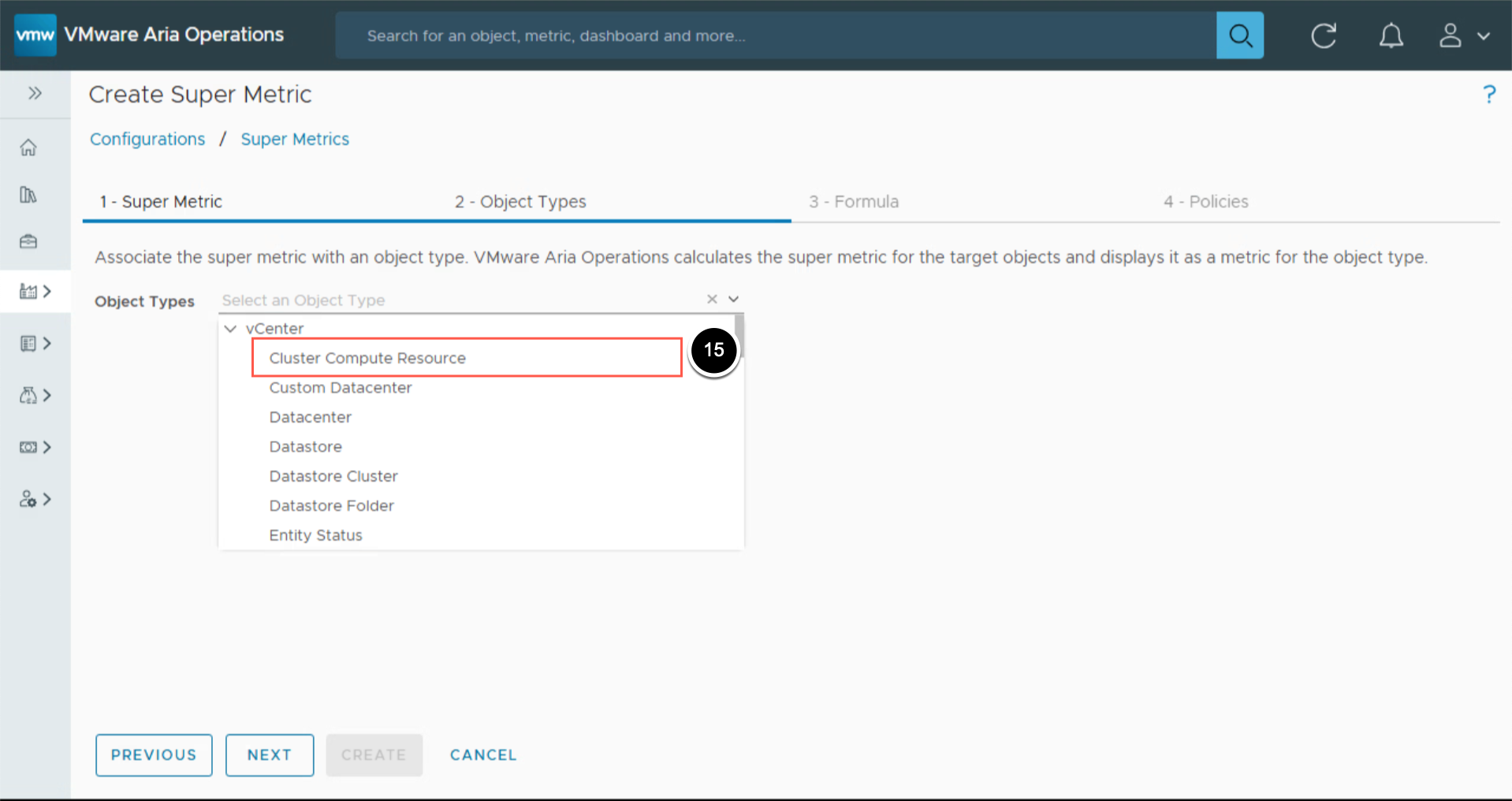Image resolution: width=1512 pixels, height=801 pixels.
Task: Open the user account menu
Action: (x=1463, y=35)
